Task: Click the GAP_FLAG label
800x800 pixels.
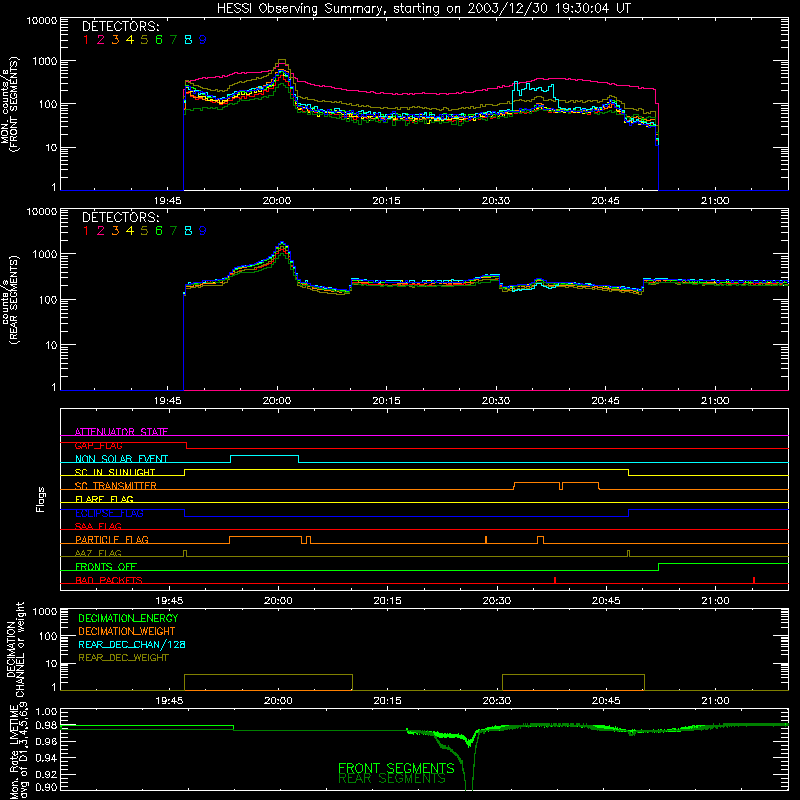Action: click(x=98, y=445)
